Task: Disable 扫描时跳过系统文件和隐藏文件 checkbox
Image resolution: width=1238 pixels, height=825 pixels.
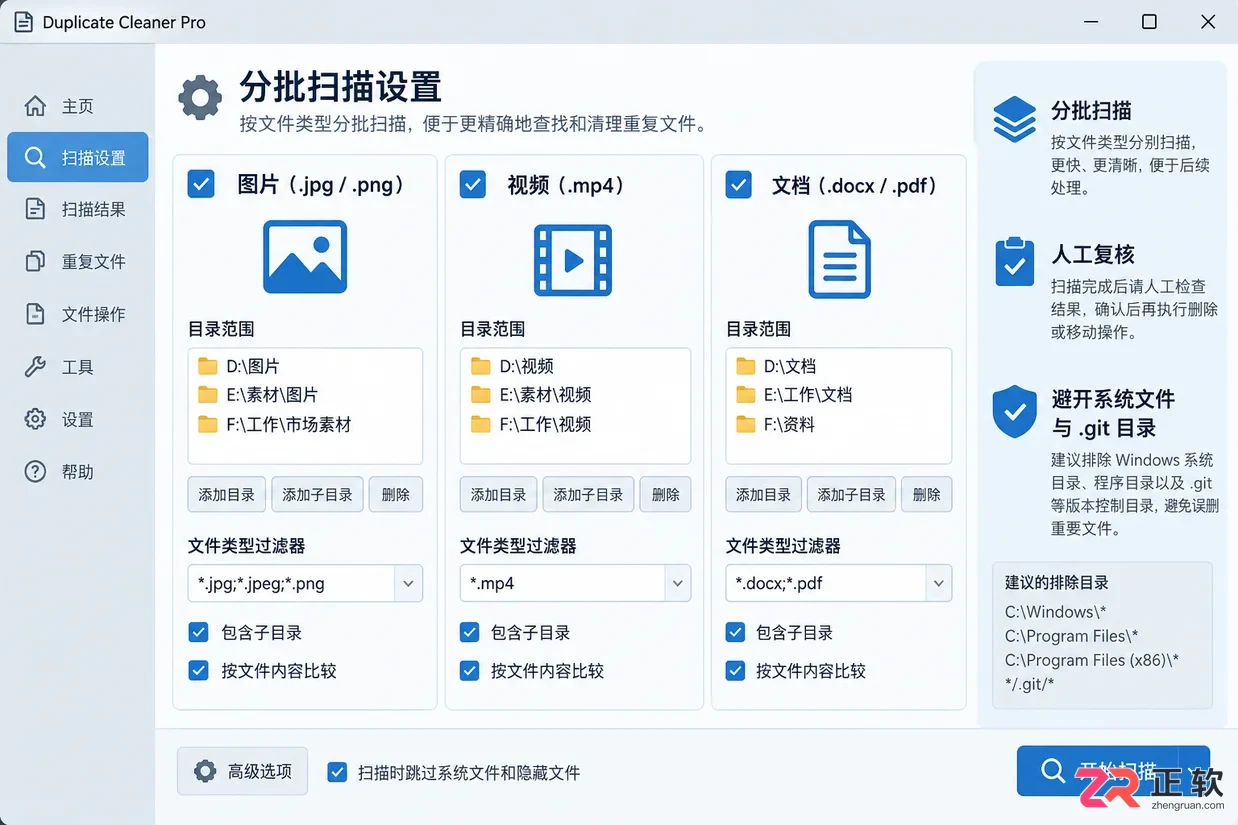Action: [338, 772]
